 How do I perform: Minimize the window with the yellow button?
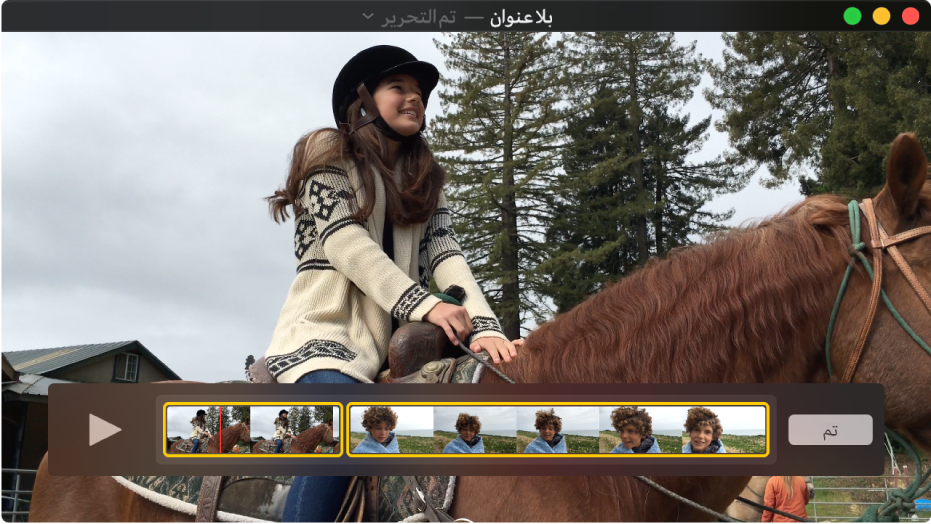pos(881,16)
